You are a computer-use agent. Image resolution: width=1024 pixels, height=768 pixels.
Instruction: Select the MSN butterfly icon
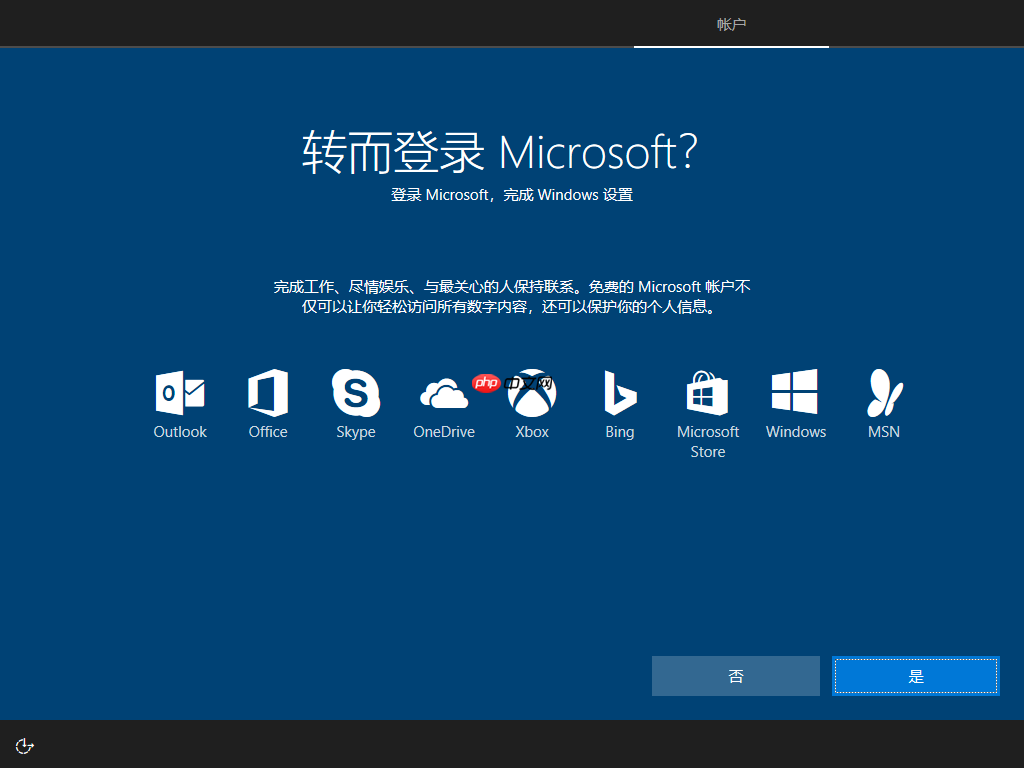point(883,392)
